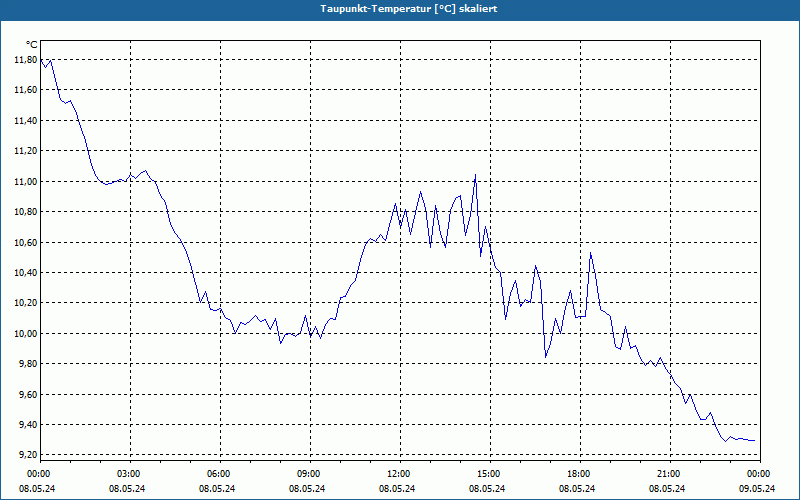The width and height of the screenshot is (800, 500).
Task: Select the 10,60 y-axis value
Action: point(26,242)
